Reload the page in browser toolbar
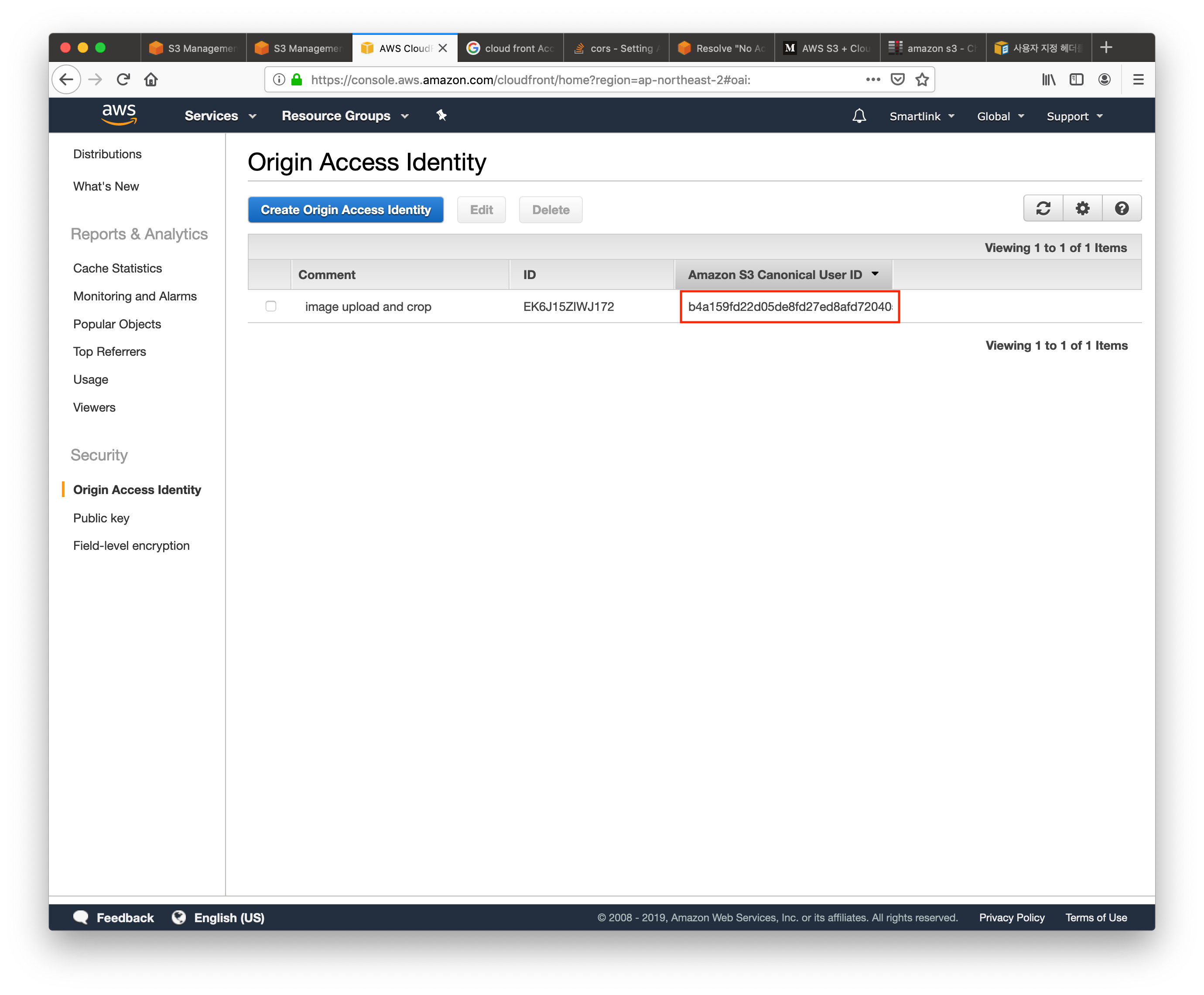 tap(123, 80)
